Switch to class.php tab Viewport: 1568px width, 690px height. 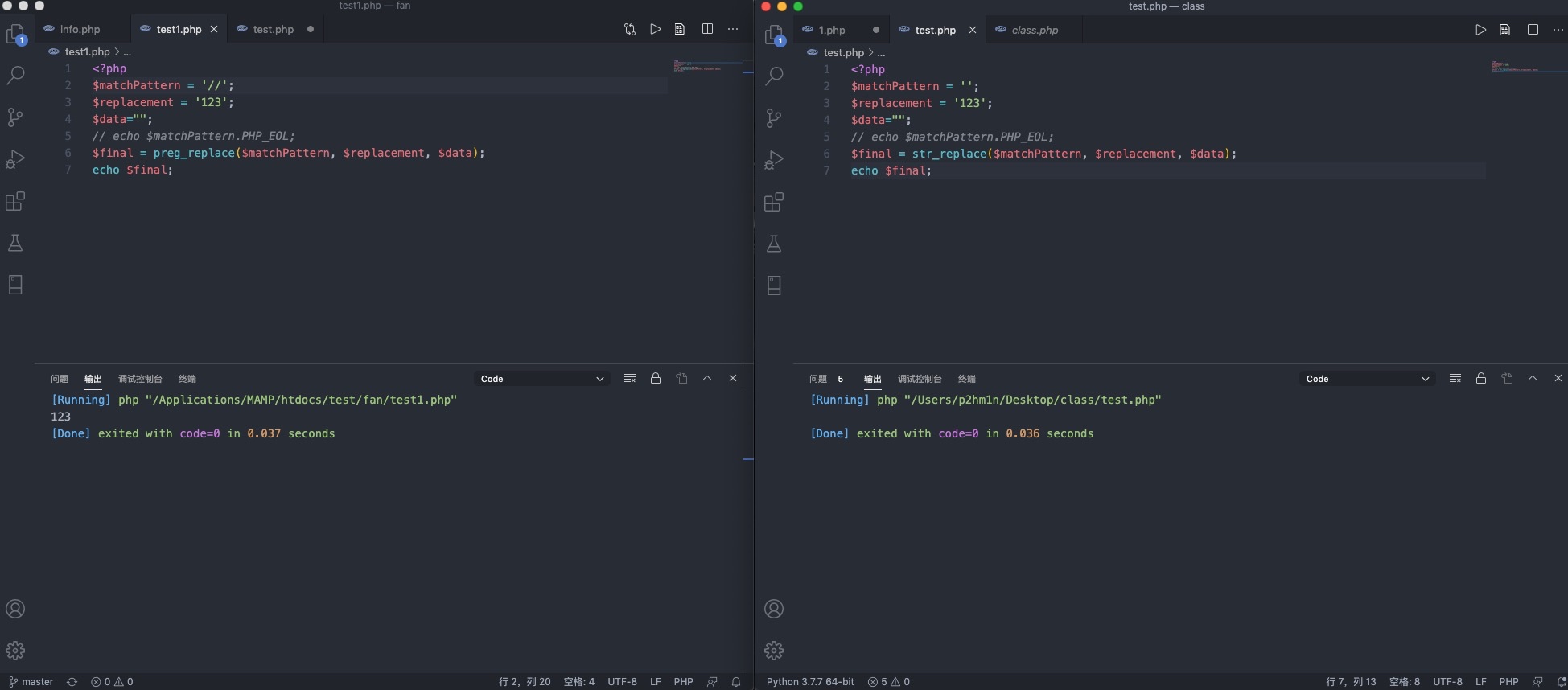[1034, 30]
